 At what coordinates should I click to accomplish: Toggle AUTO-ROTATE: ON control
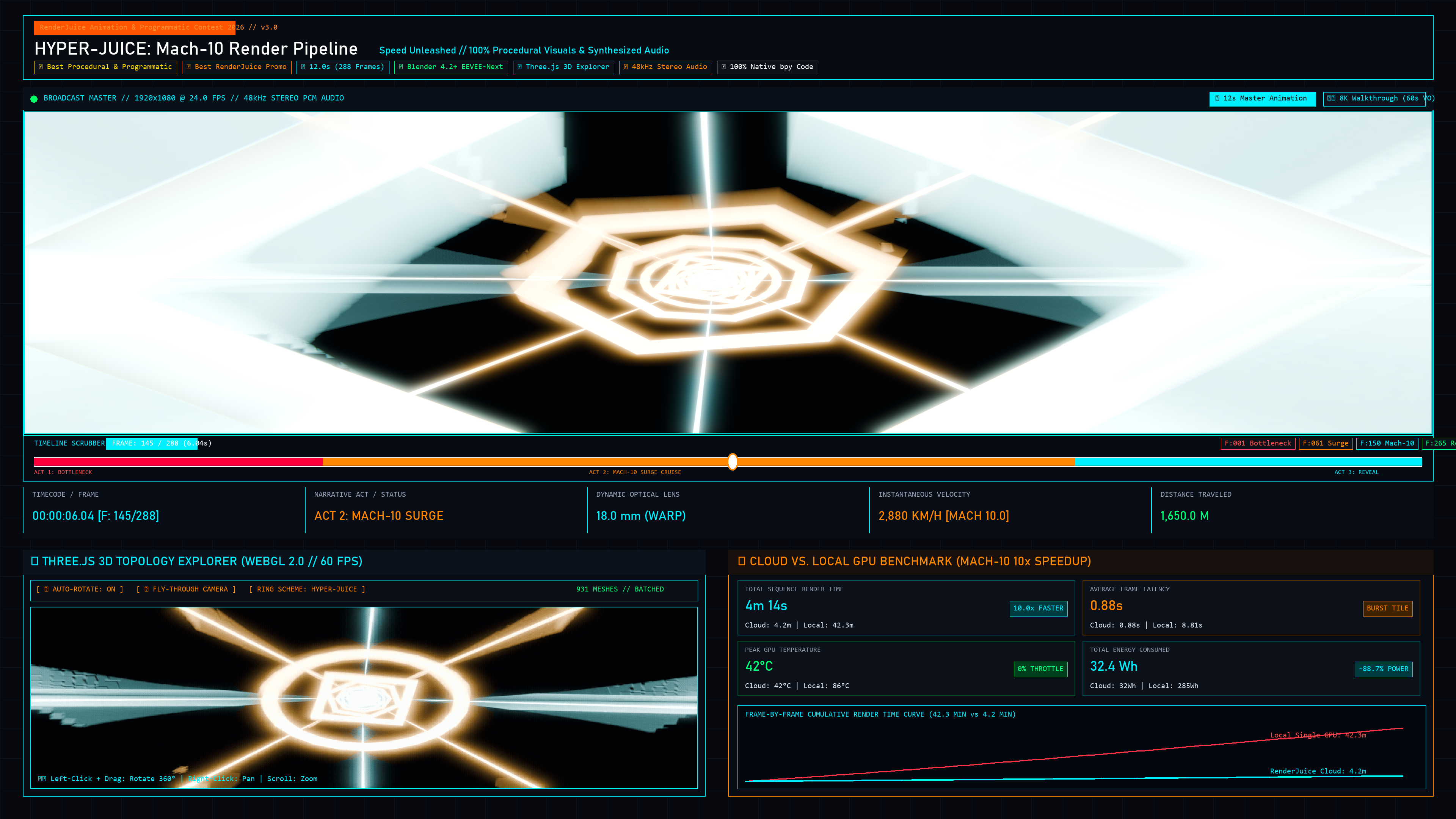pos(80,589)
